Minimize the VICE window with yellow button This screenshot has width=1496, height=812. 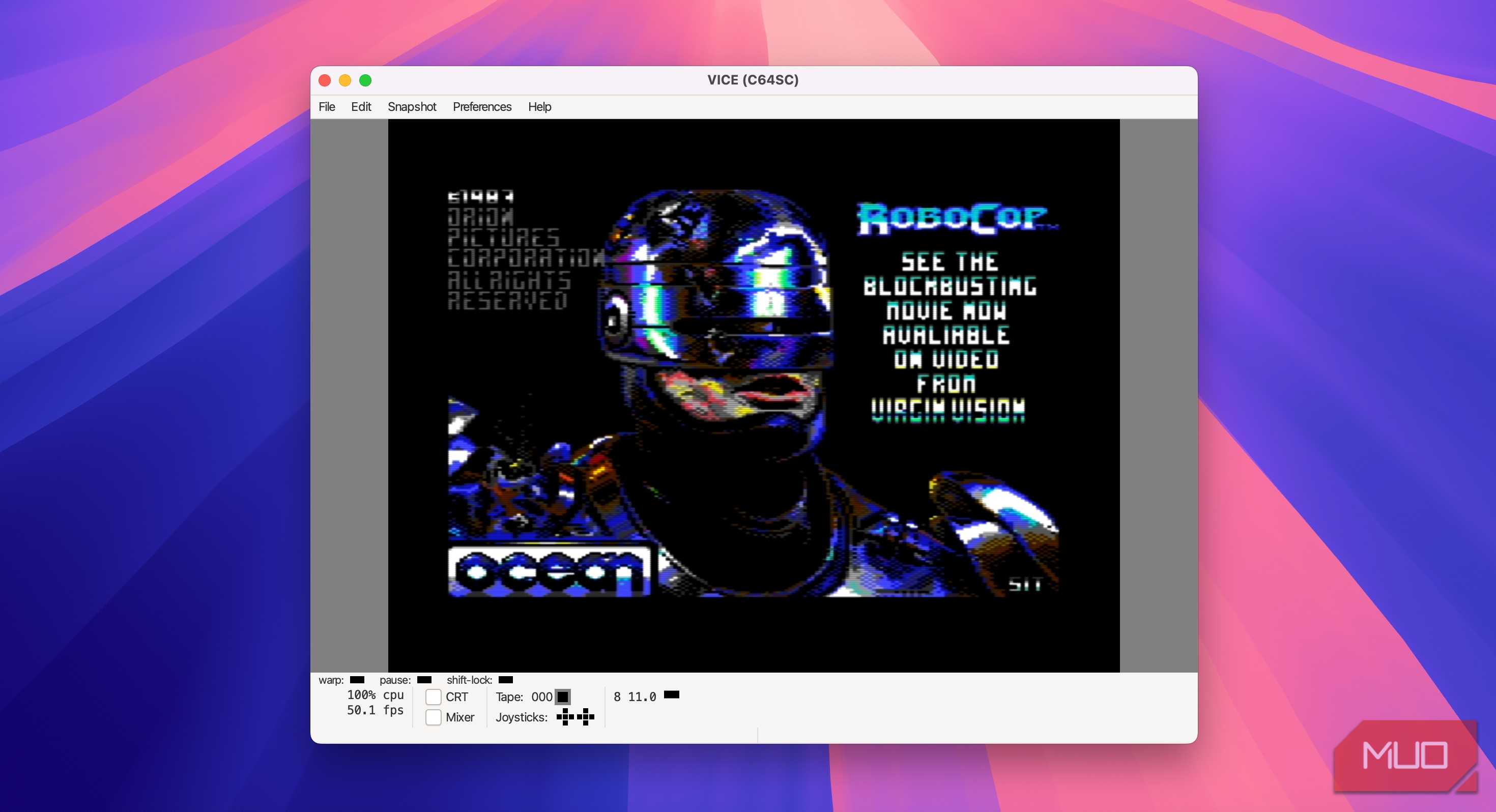[x=345, y=80]
